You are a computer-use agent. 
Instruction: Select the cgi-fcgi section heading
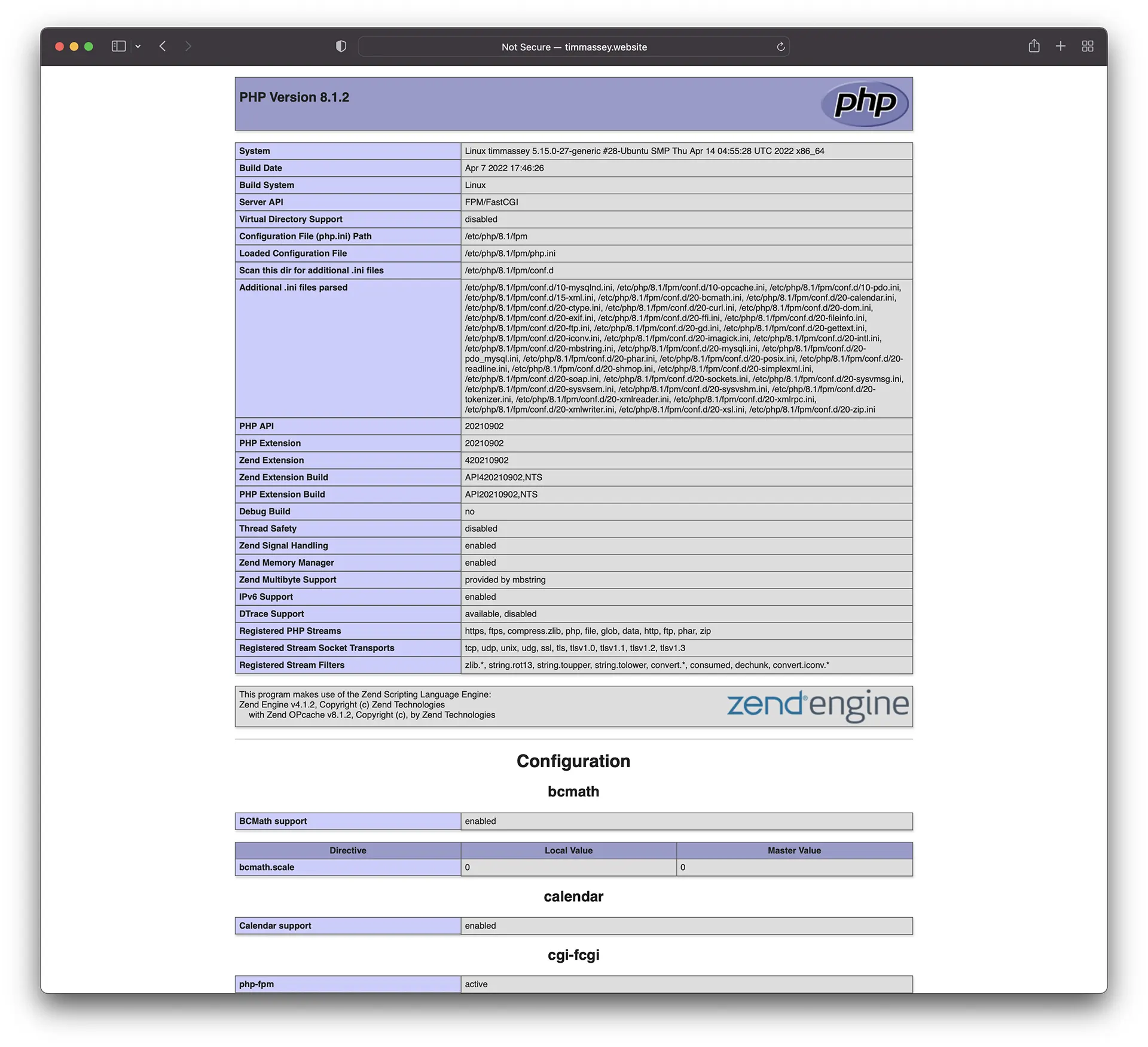[573, 955]
